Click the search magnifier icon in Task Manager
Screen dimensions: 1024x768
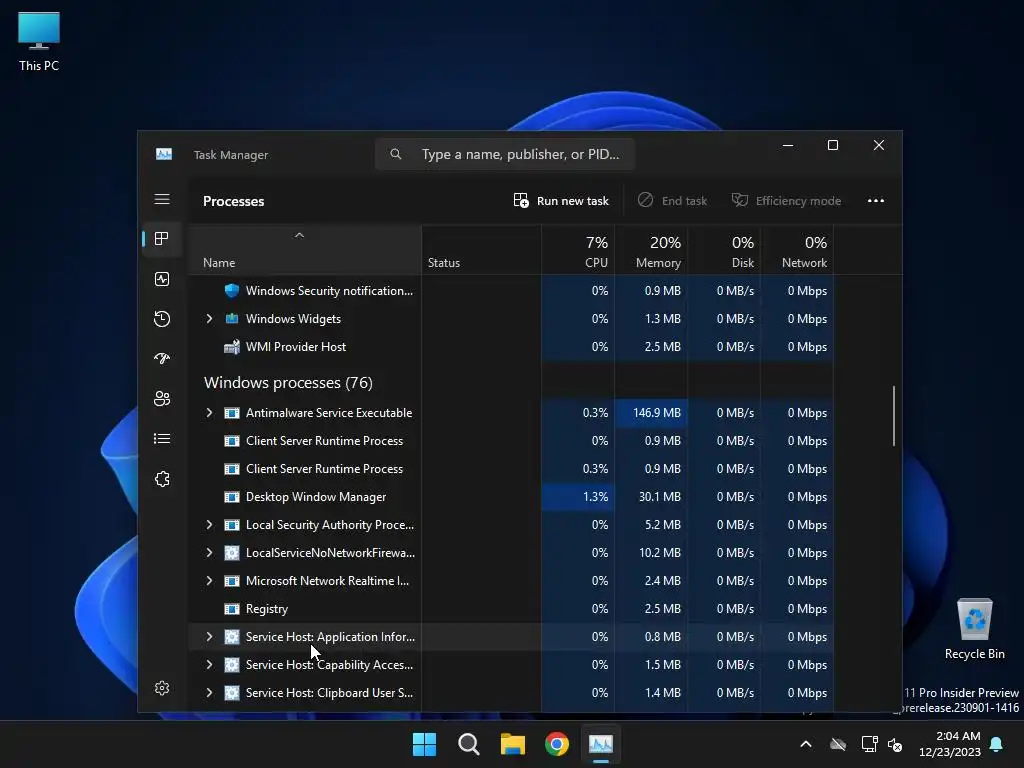[x=396, y=154]
